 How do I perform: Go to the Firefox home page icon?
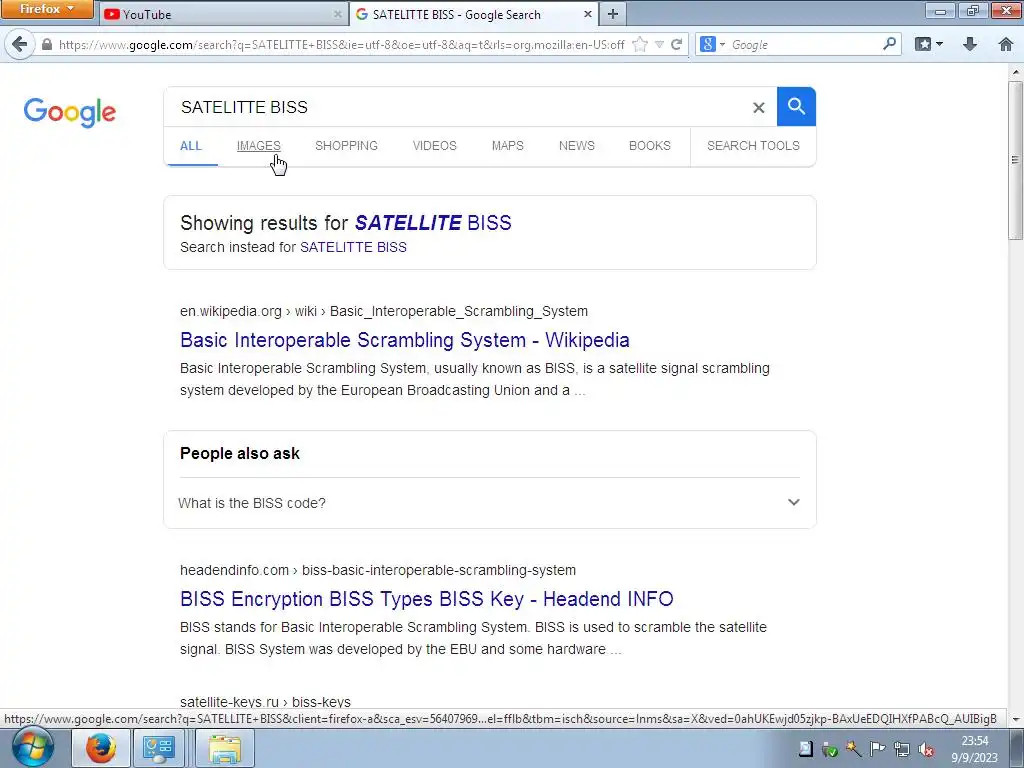[1006, 44]
